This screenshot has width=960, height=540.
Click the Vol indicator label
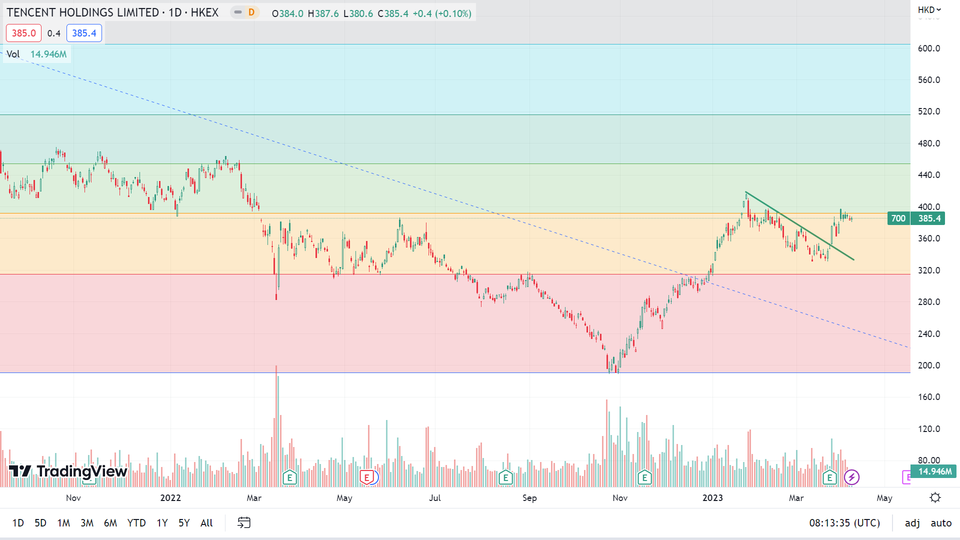[13, 54]
